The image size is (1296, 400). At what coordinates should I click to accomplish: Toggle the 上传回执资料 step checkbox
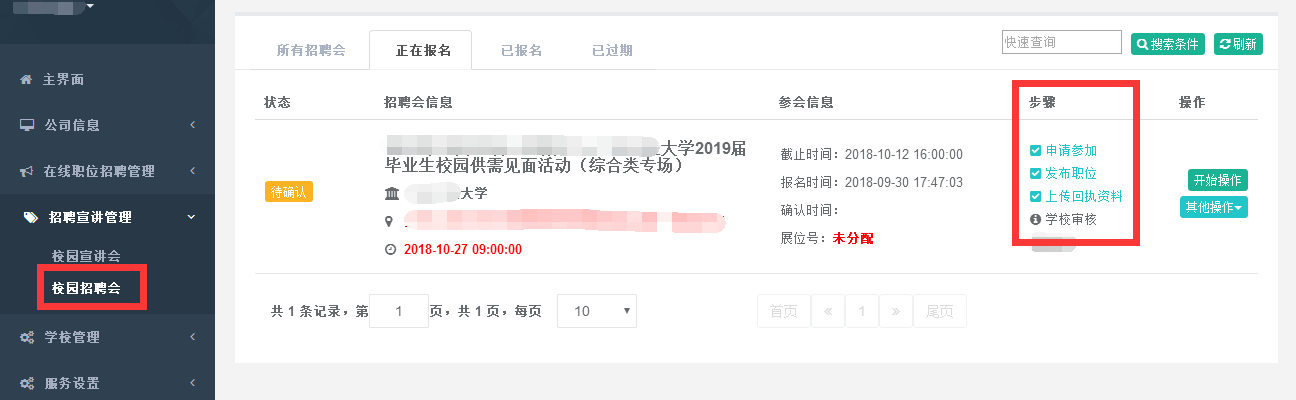tap(1036, 196)
